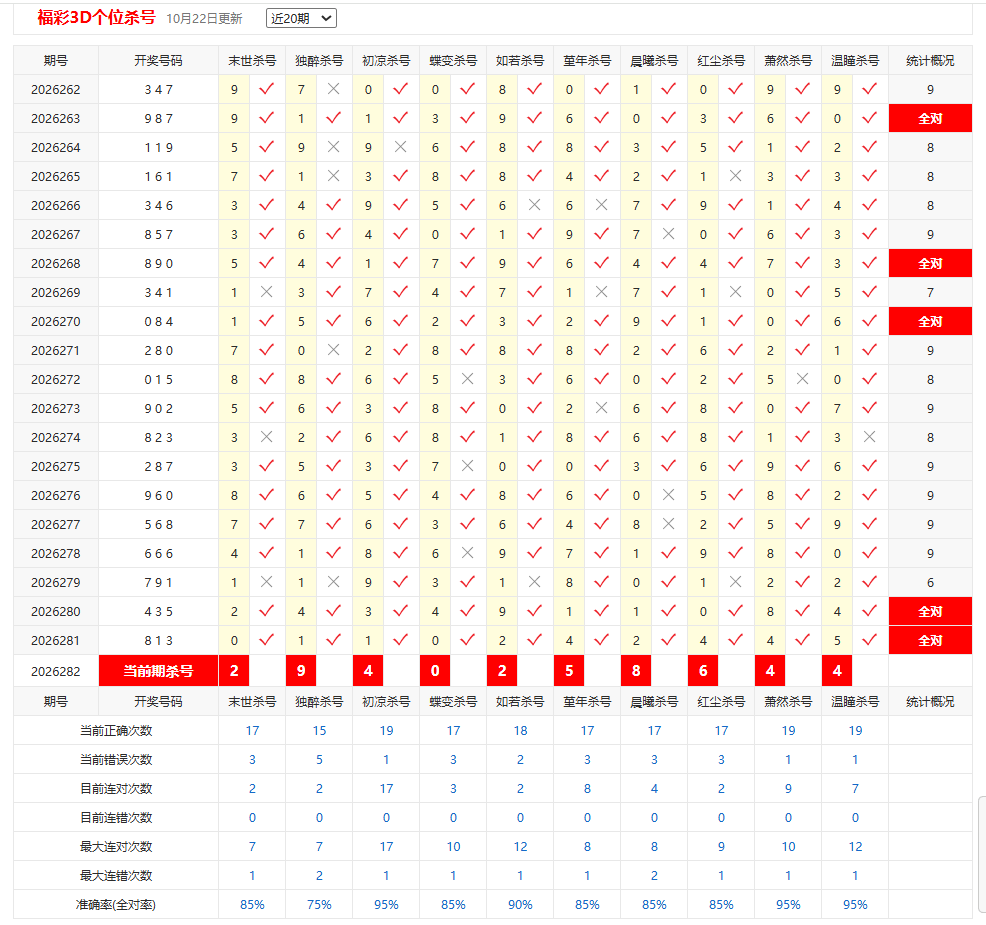
Task: Select 末世杀号 current kill number 2
Action: tap(234, 671)
